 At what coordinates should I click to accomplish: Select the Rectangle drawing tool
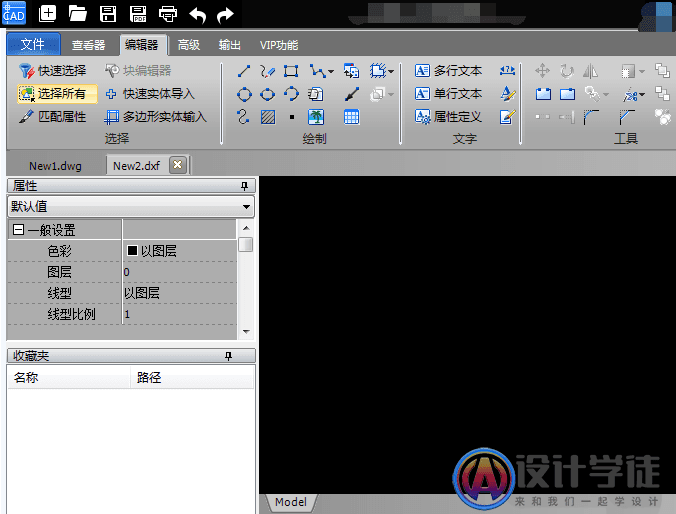[x=291, y=71]
